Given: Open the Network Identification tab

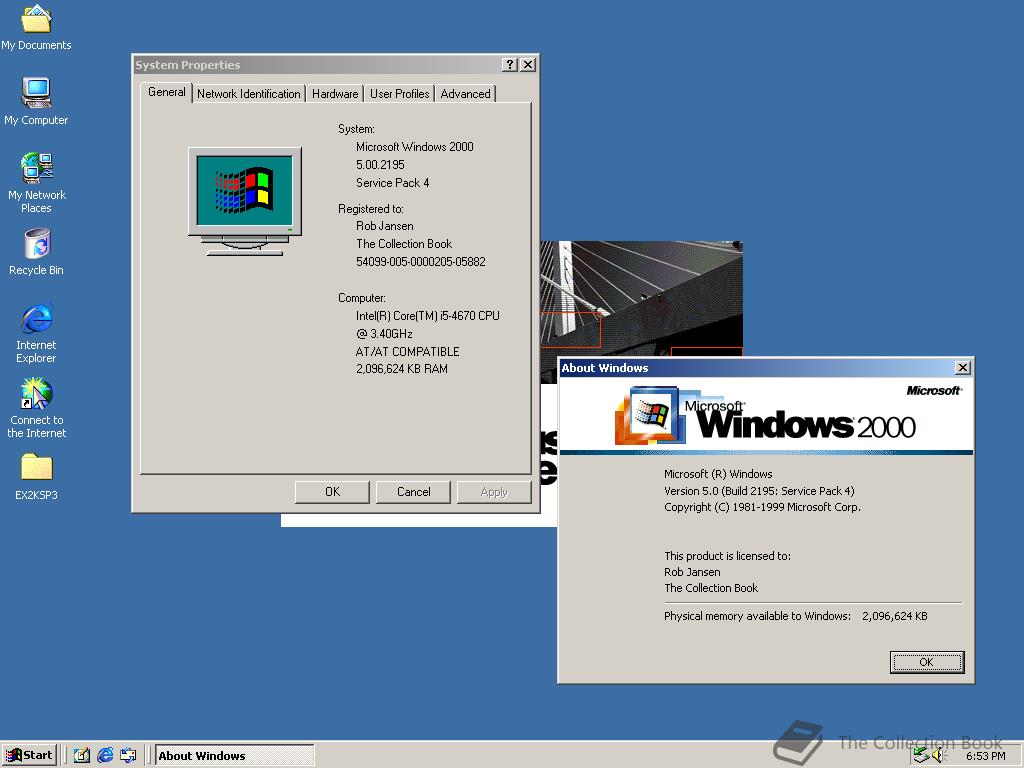Looking at the screenshot, I should [x=249, y=94].
